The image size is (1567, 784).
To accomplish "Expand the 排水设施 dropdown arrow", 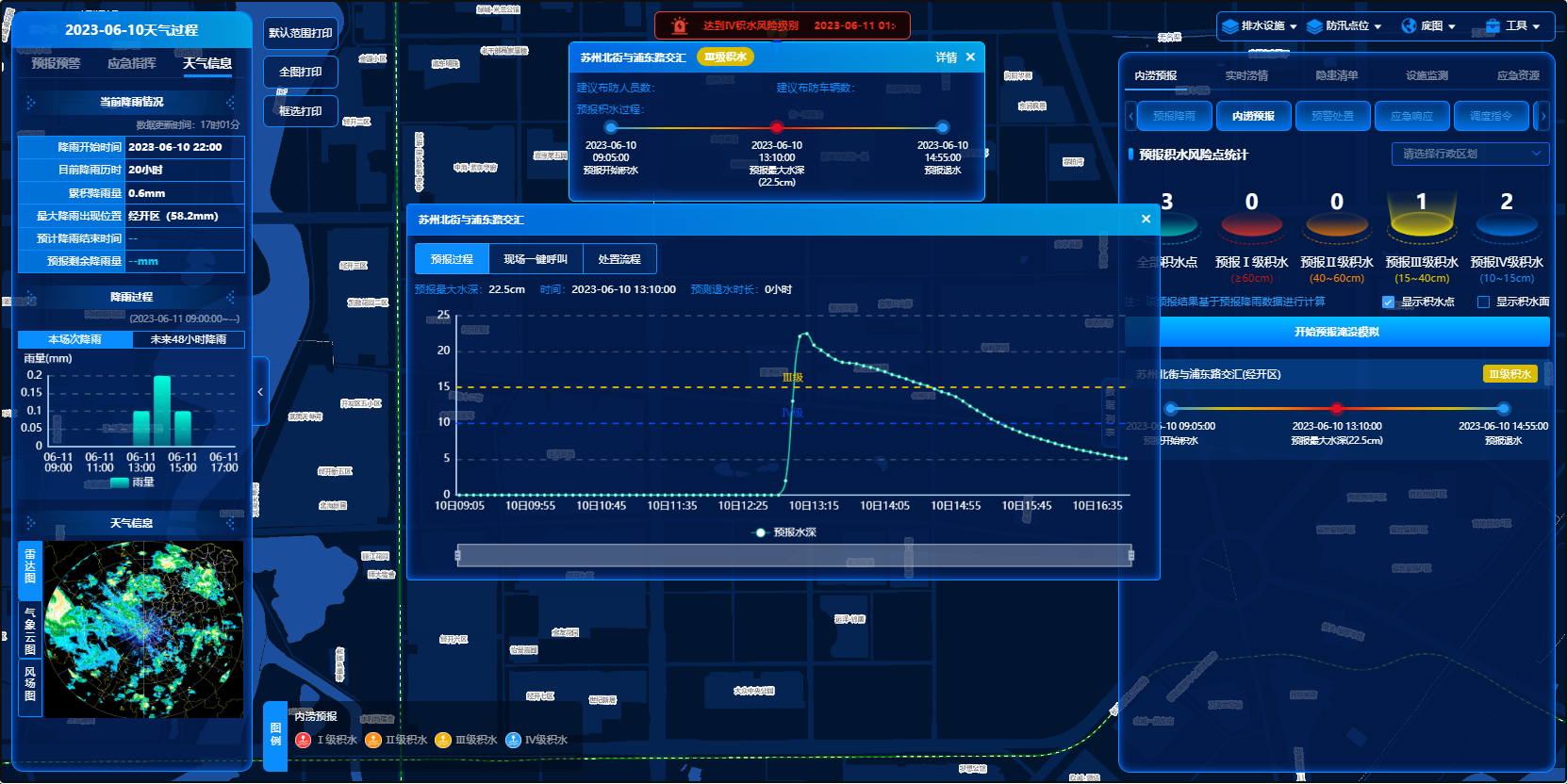I will point(1293,26).
